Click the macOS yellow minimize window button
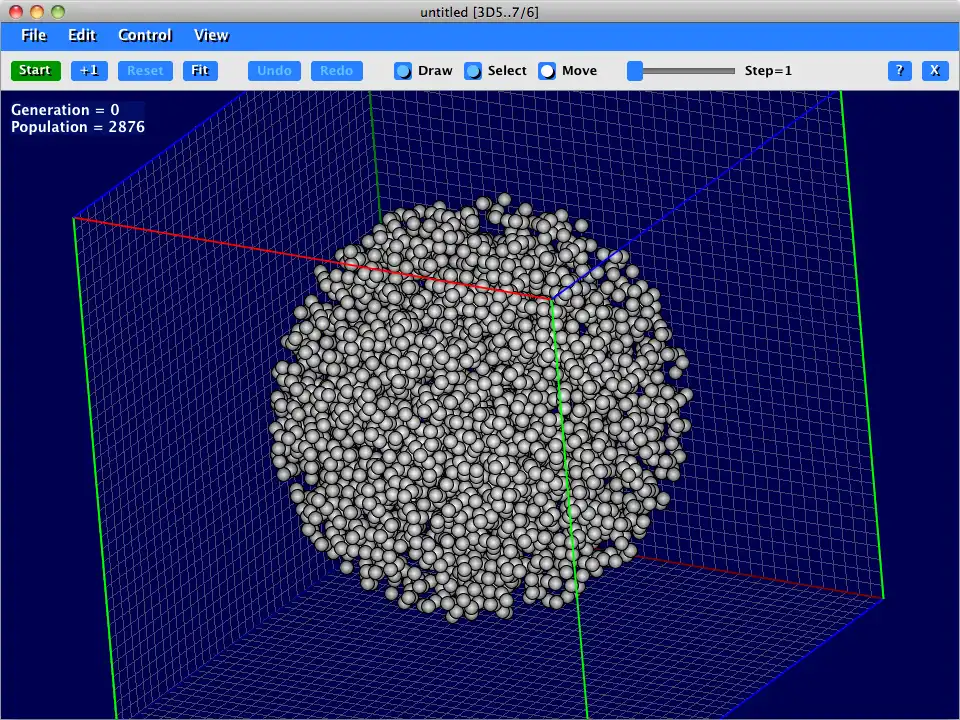 pyautogui.click(x=37, y=11)
